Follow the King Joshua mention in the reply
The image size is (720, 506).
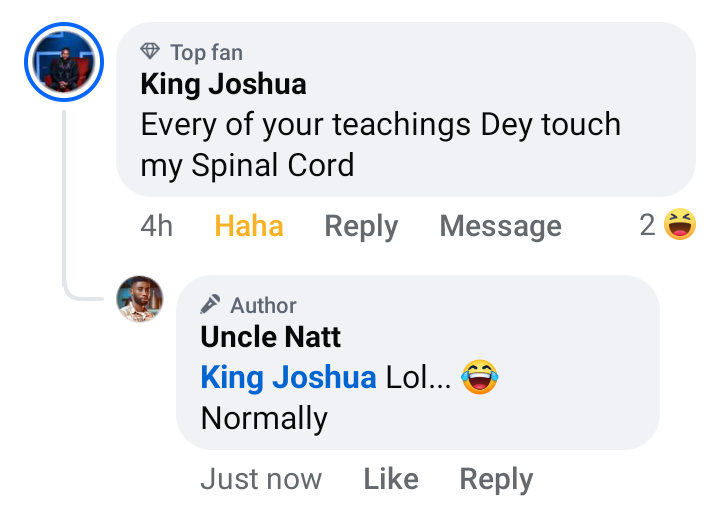pos(288,377)
